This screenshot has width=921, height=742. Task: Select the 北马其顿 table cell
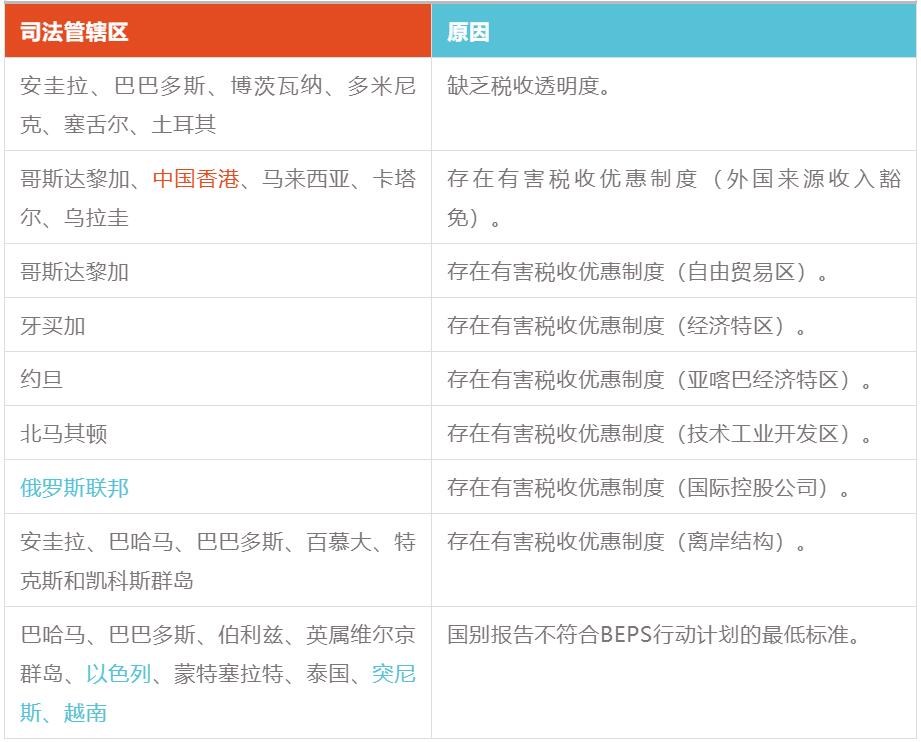[64, 434]
